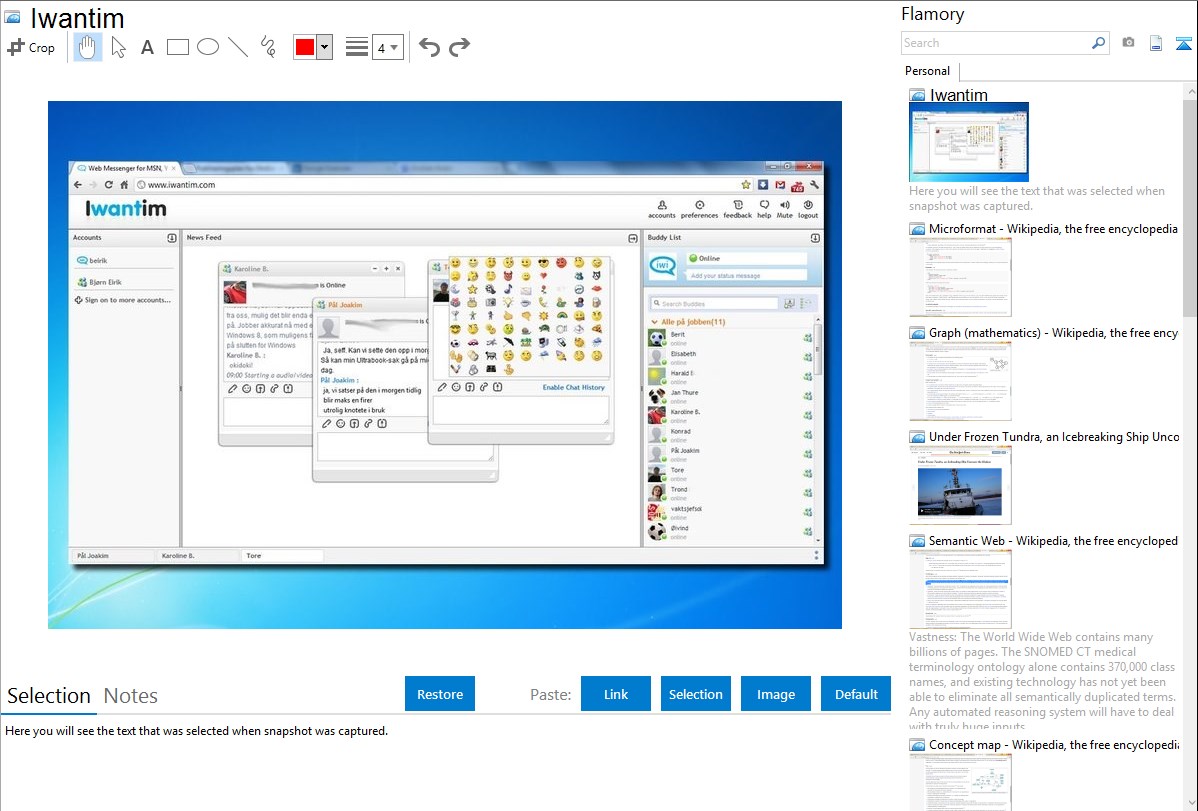Click the document icon beside the camera
Viewport: 1198px width, 811px height.
[1156, 43]
